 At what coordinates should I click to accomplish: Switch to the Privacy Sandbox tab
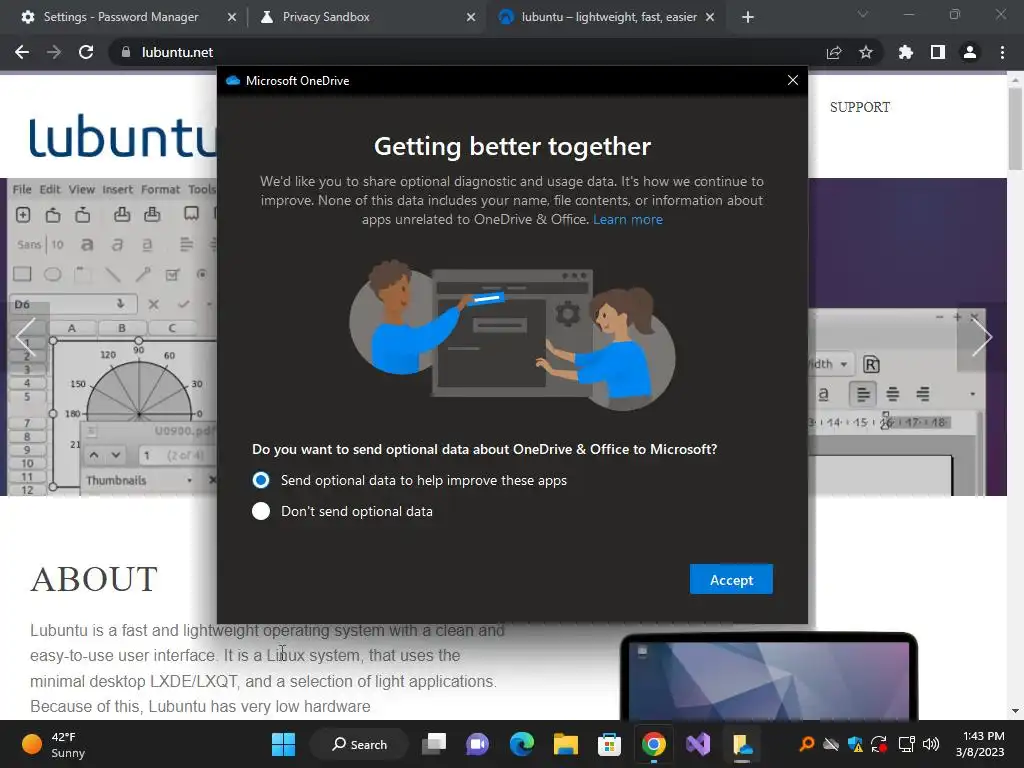click(326, 17)
